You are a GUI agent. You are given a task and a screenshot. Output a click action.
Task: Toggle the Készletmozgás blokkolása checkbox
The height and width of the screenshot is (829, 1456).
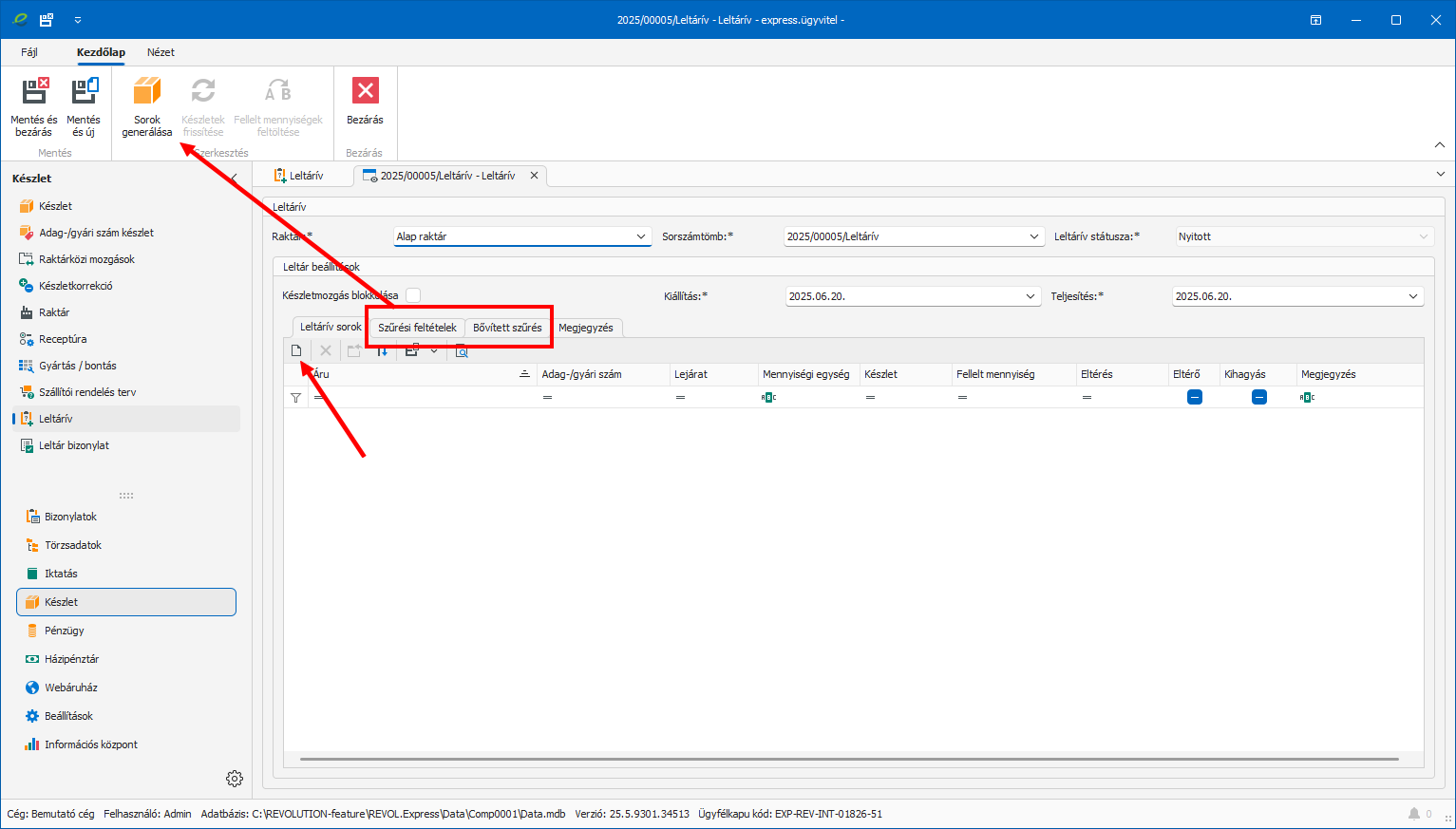pos(413,296)
